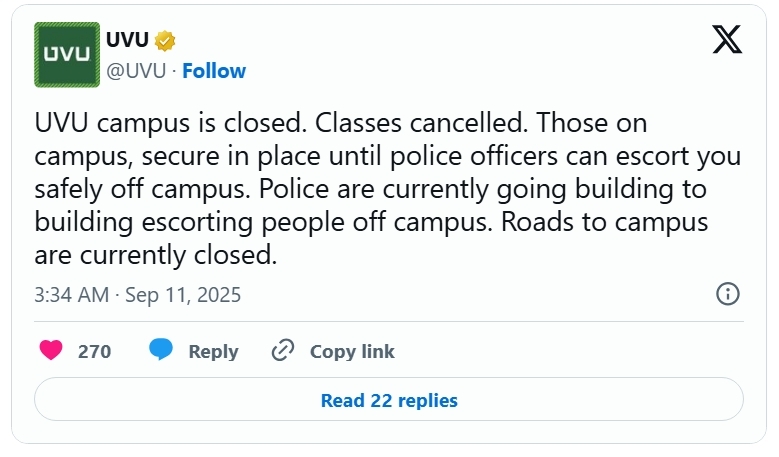The width and height of the screenshot is (779, 457).
Task: Like the post with the heart icon
Action: [51, 350]
